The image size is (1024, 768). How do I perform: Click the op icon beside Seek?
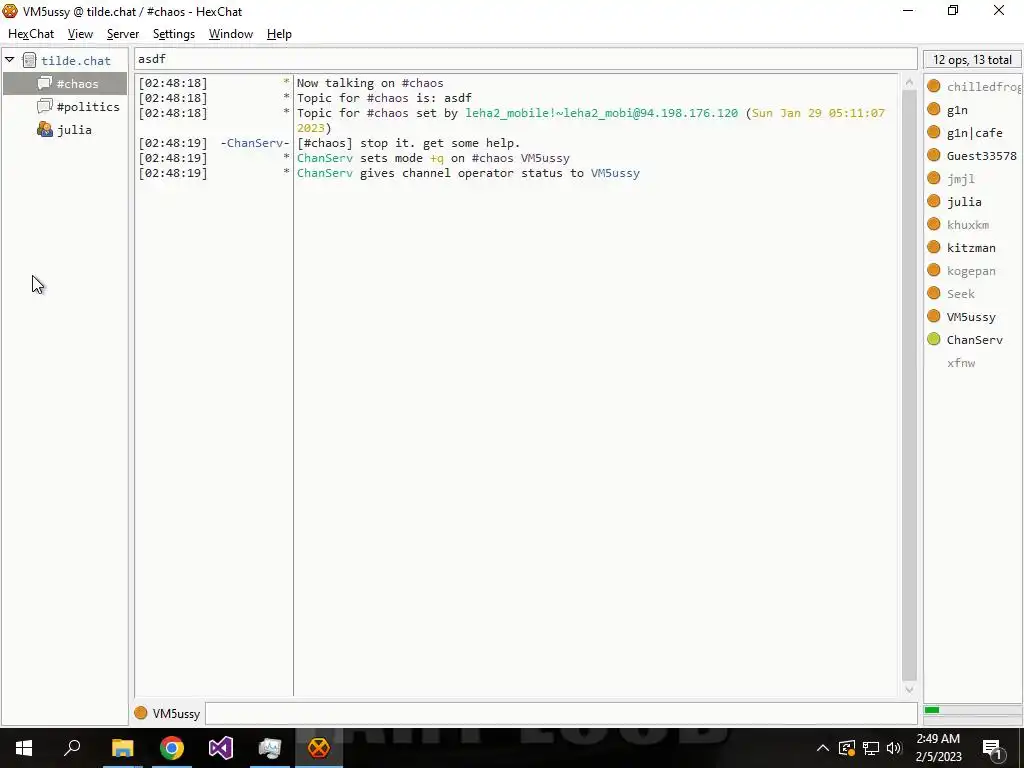click(x=934, y=293)
